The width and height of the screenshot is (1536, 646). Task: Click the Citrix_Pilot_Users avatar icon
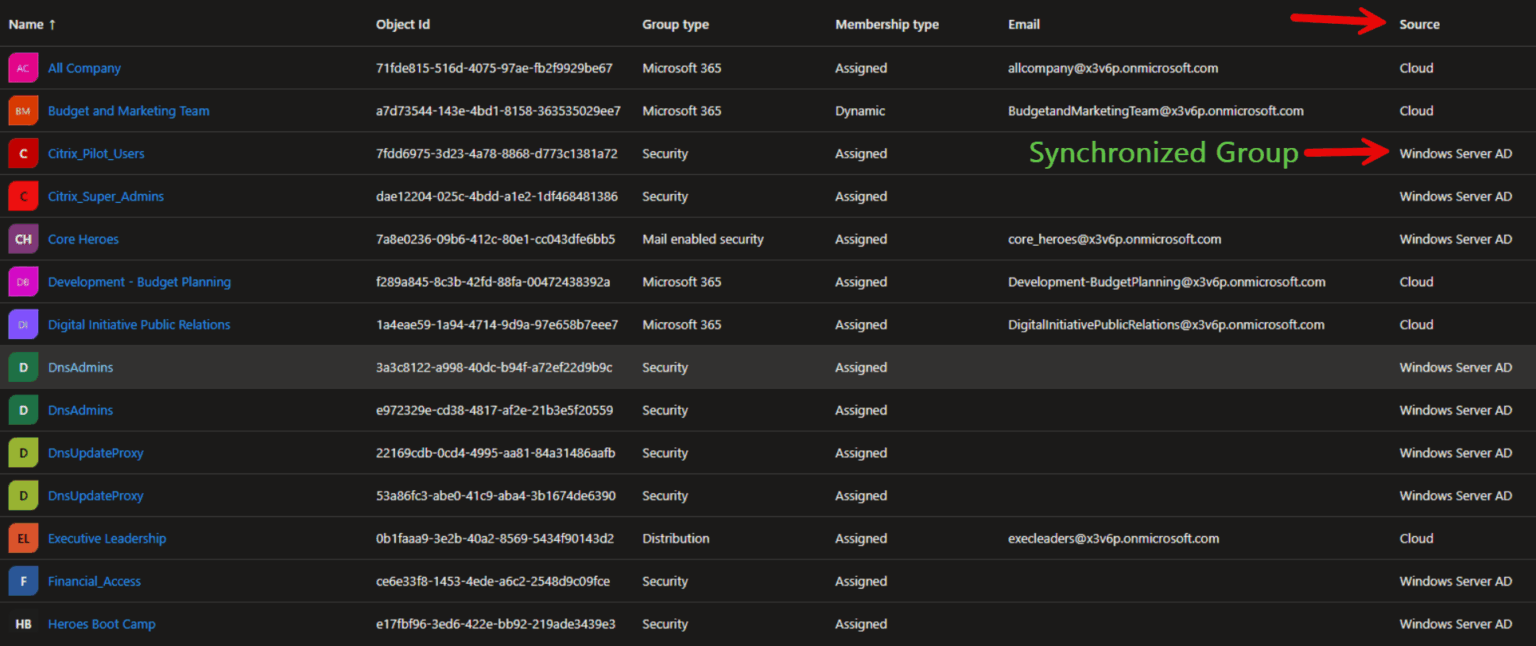click(23, 154)
